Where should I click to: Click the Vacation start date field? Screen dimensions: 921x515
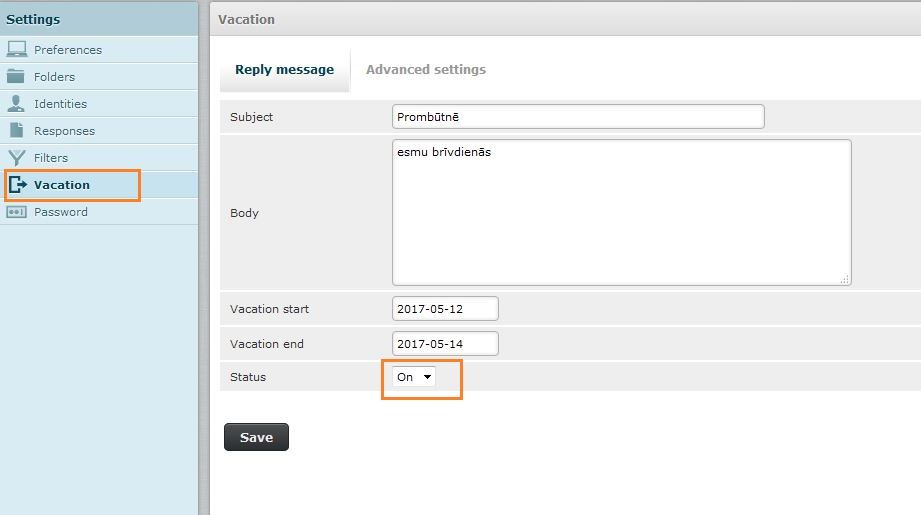[445, 309]
